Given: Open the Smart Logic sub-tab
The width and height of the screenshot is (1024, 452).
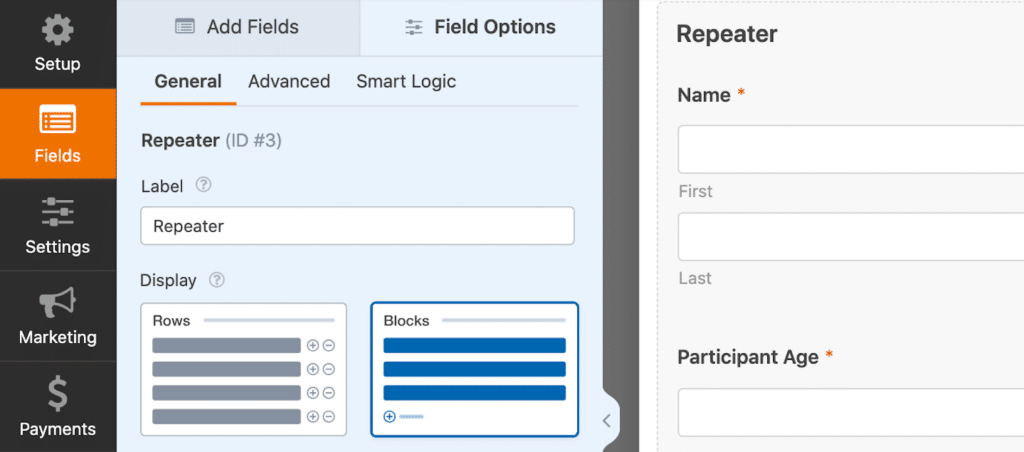Looking at the screenshot, I should coord(406,82).
